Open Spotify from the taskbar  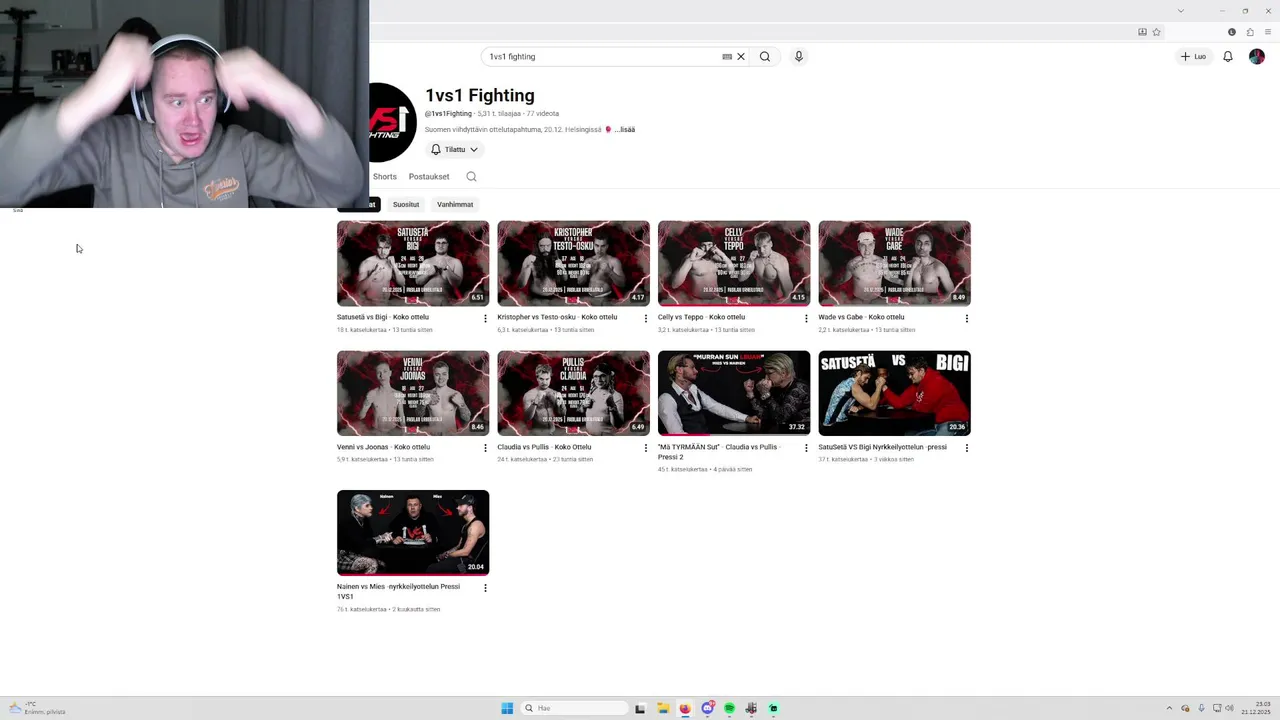(x=729, y=708)
